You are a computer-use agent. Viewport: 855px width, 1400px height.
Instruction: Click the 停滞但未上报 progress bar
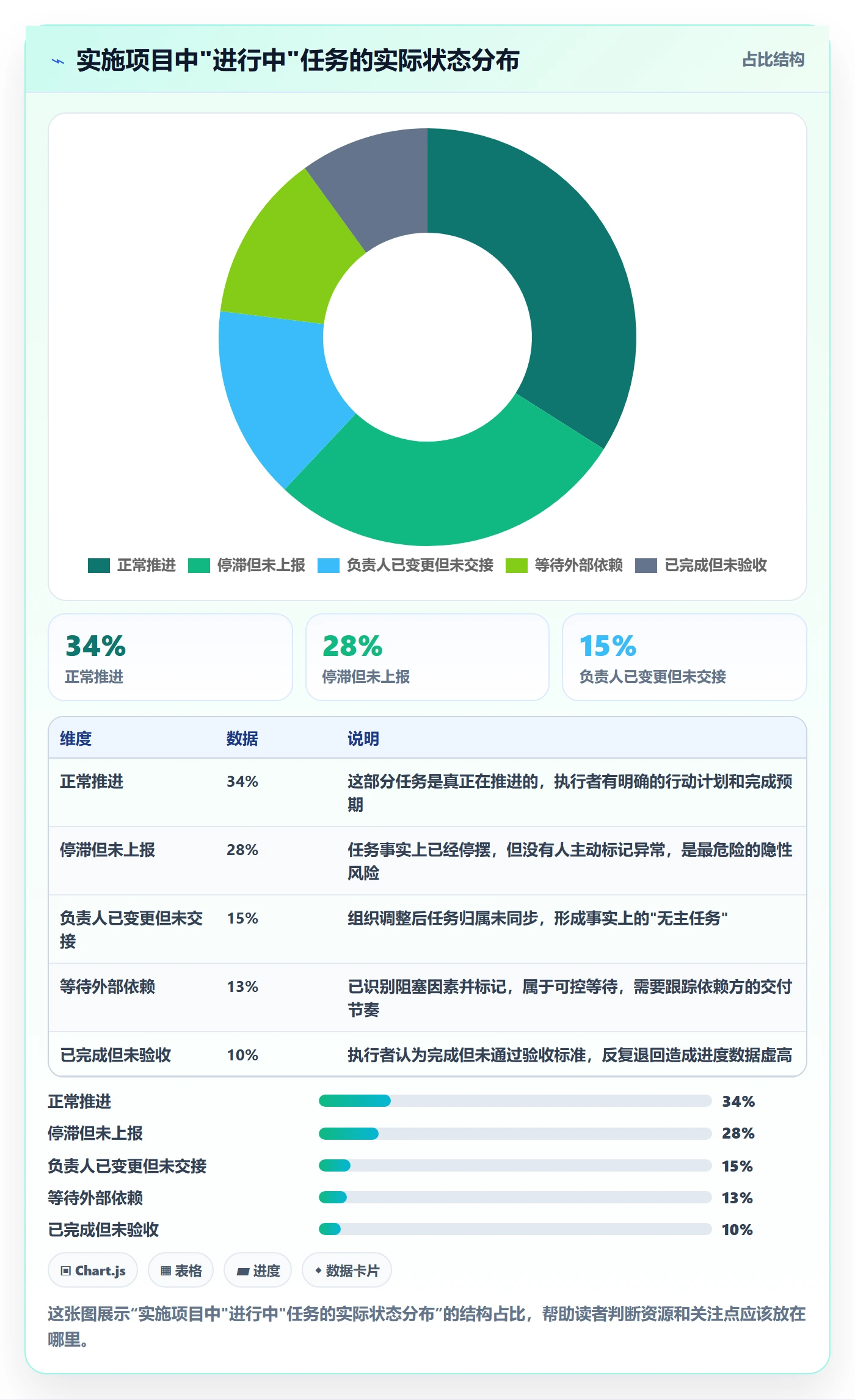click(515, 1134)
